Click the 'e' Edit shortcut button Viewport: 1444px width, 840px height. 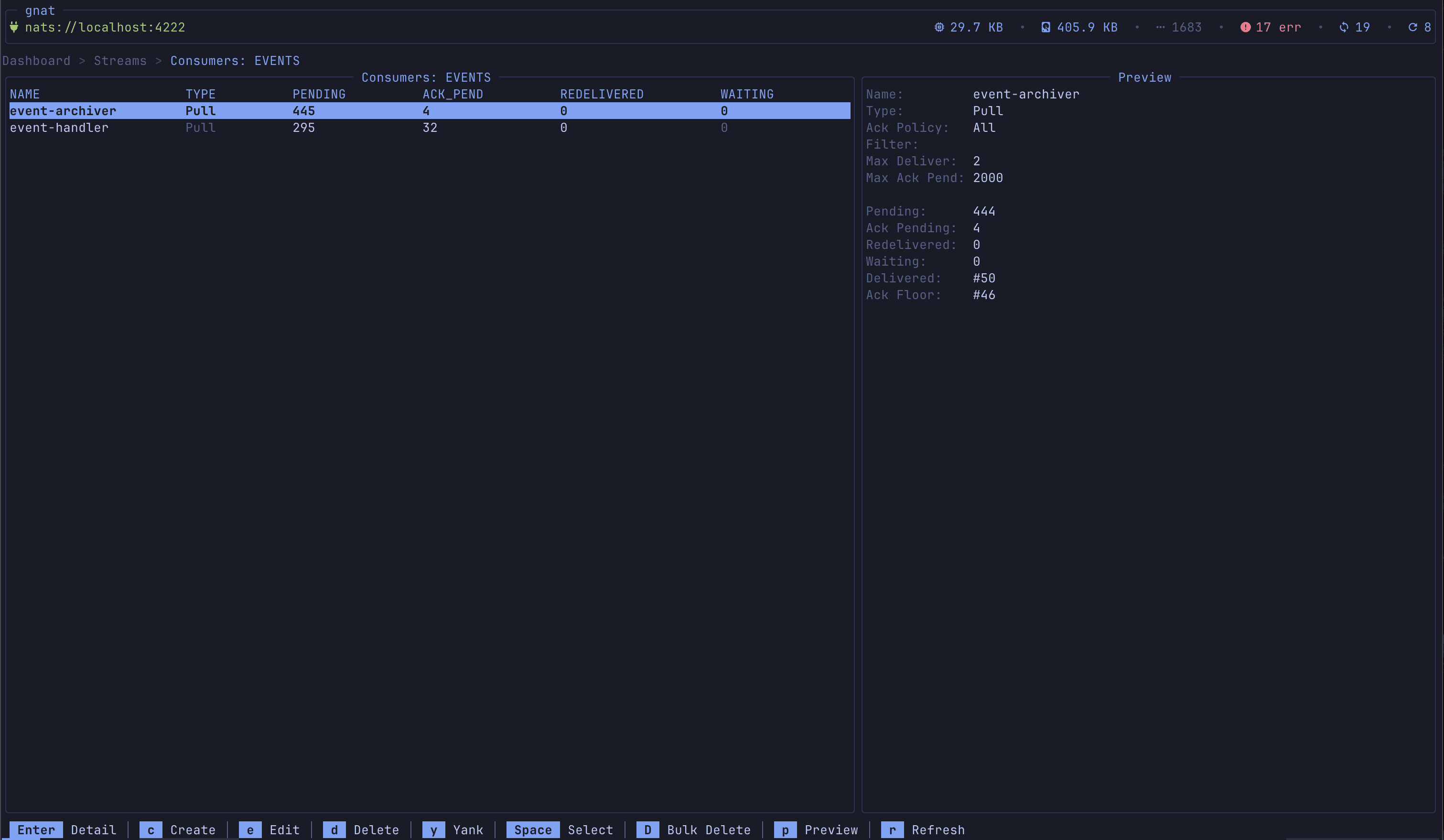[x=250, y=829]
